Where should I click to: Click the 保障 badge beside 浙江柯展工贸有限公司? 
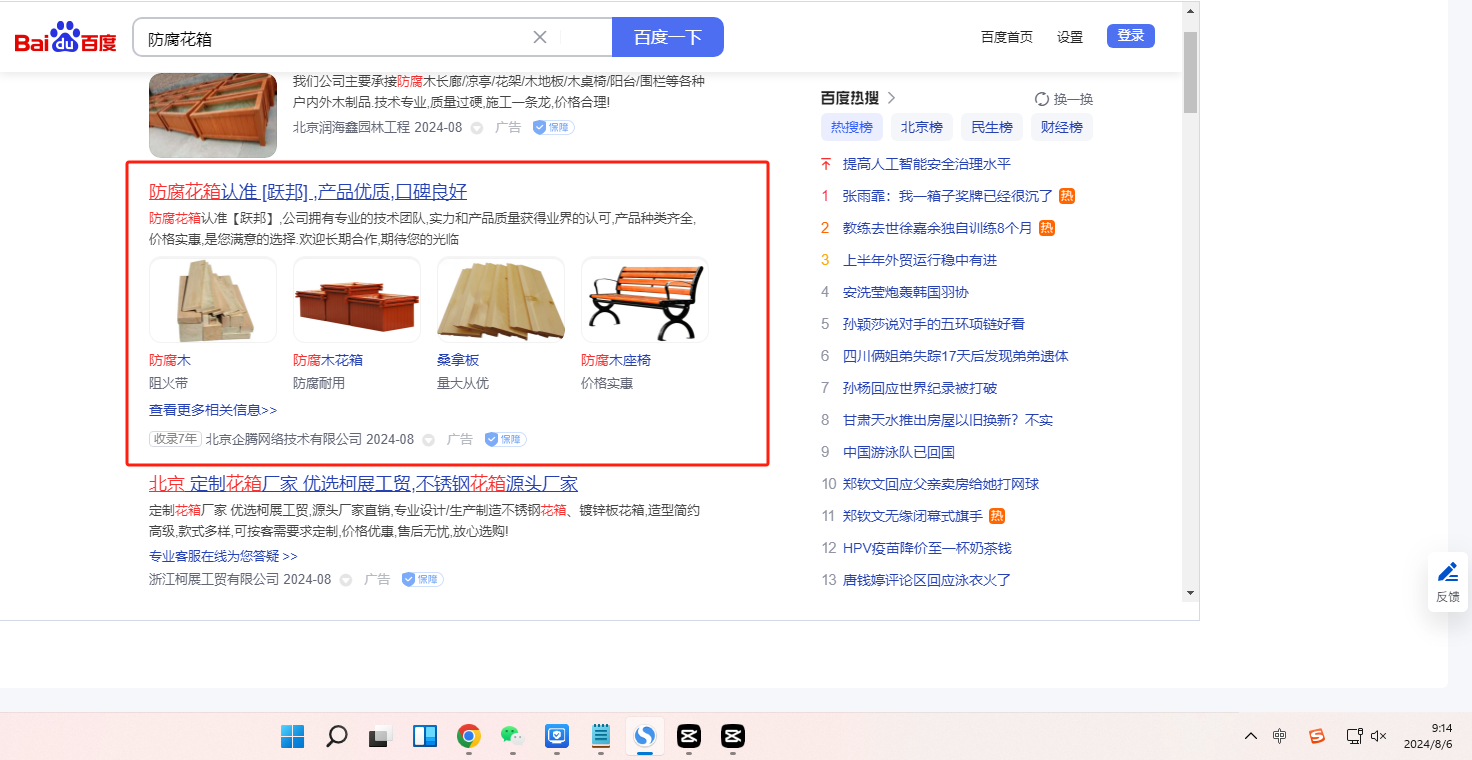point(422,579)
